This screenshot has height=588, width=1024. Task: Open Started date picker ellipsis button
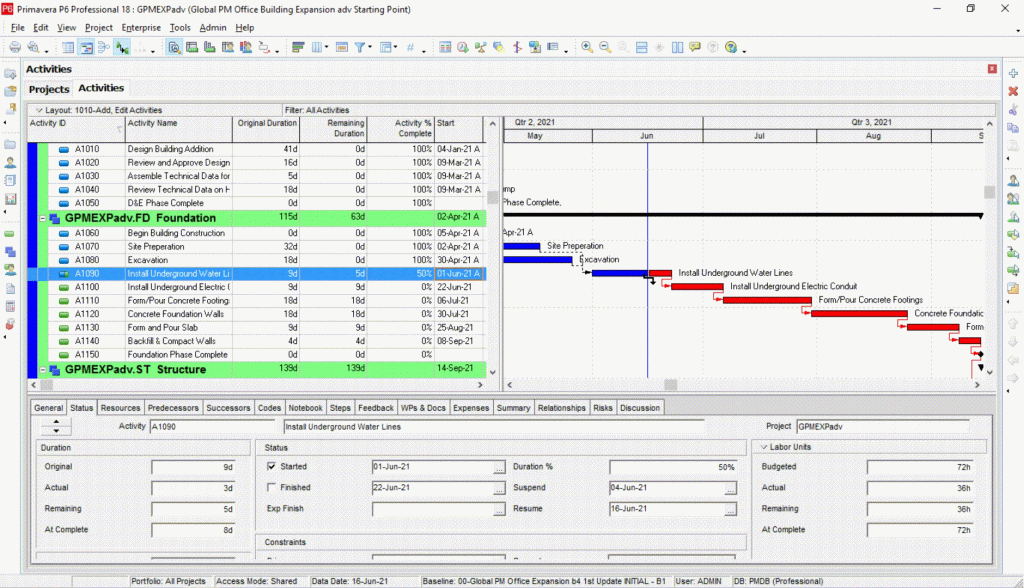499,467
